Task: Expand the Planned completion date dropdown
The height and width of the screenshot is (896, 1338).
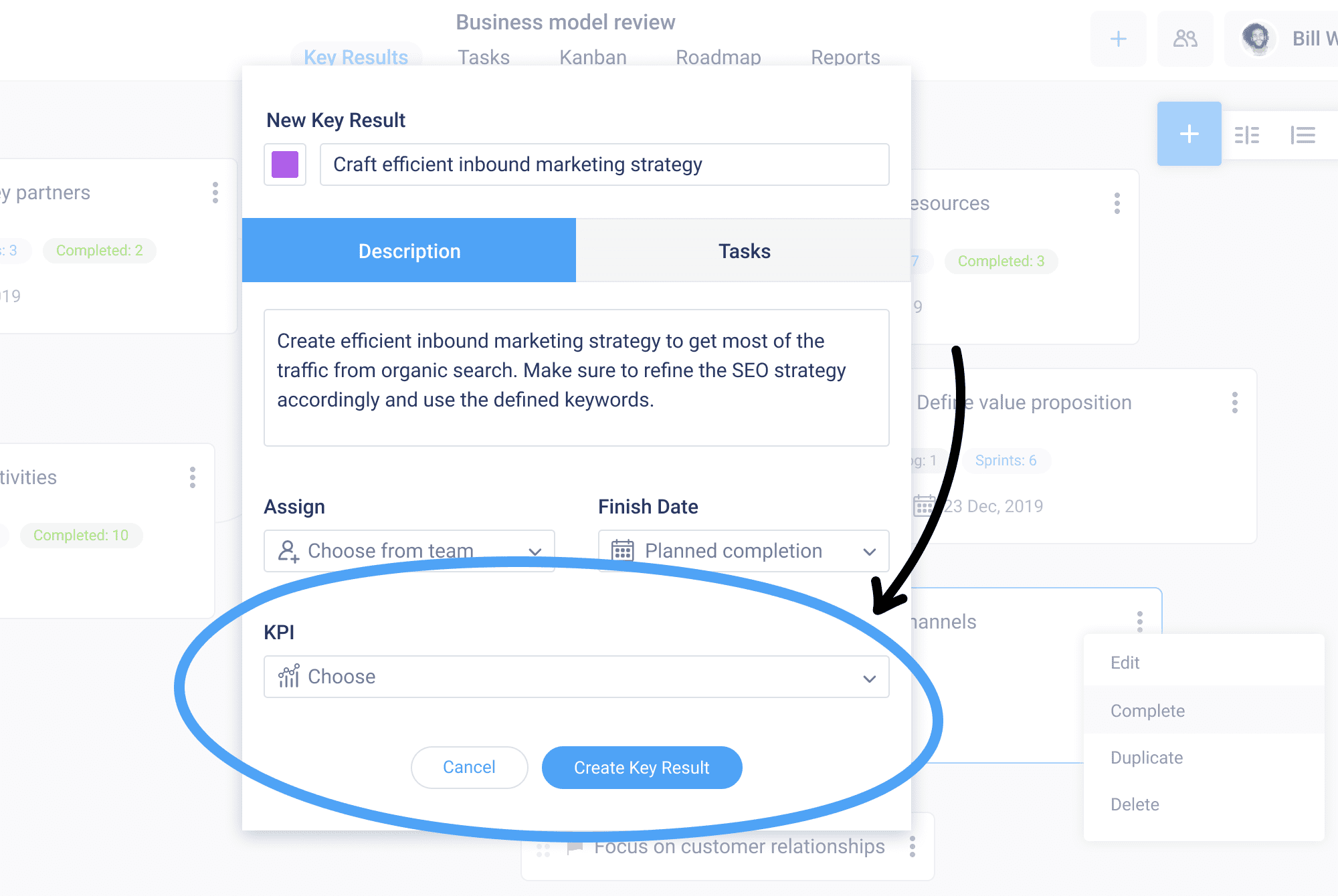Action: [x=743, y=551]
